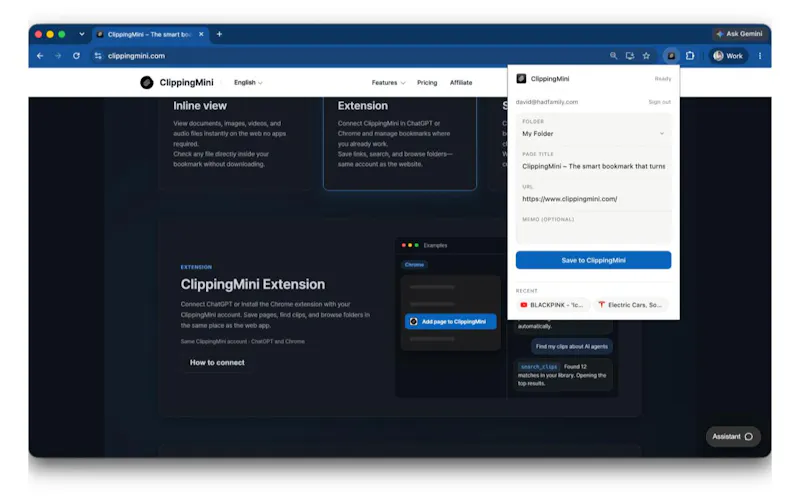Viewport: 800px width, 500px height.
Task: Open site information icon beside the URL
Action: click(x=97, y=56)
